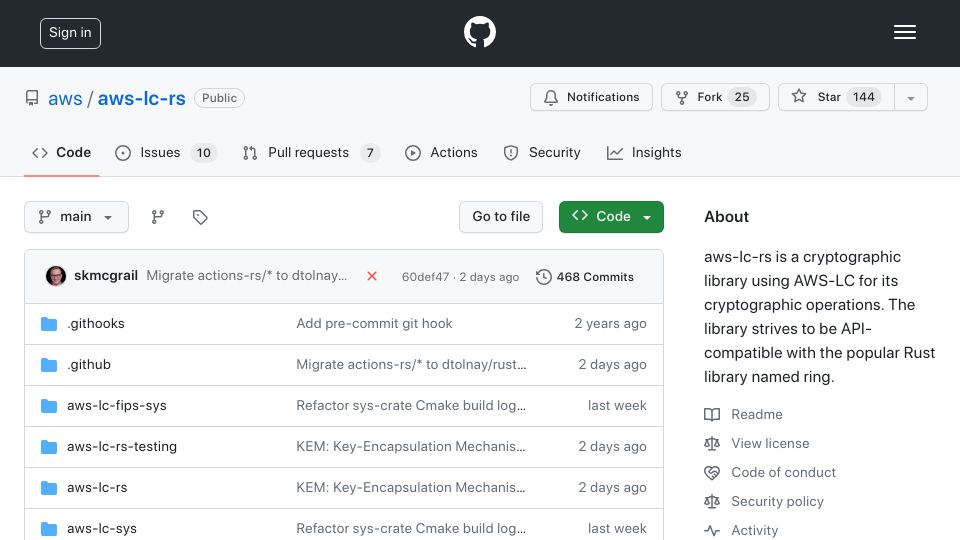Click the pull requests count badge 7
This screenshot has width=960, height=540.
pos(370,153)
